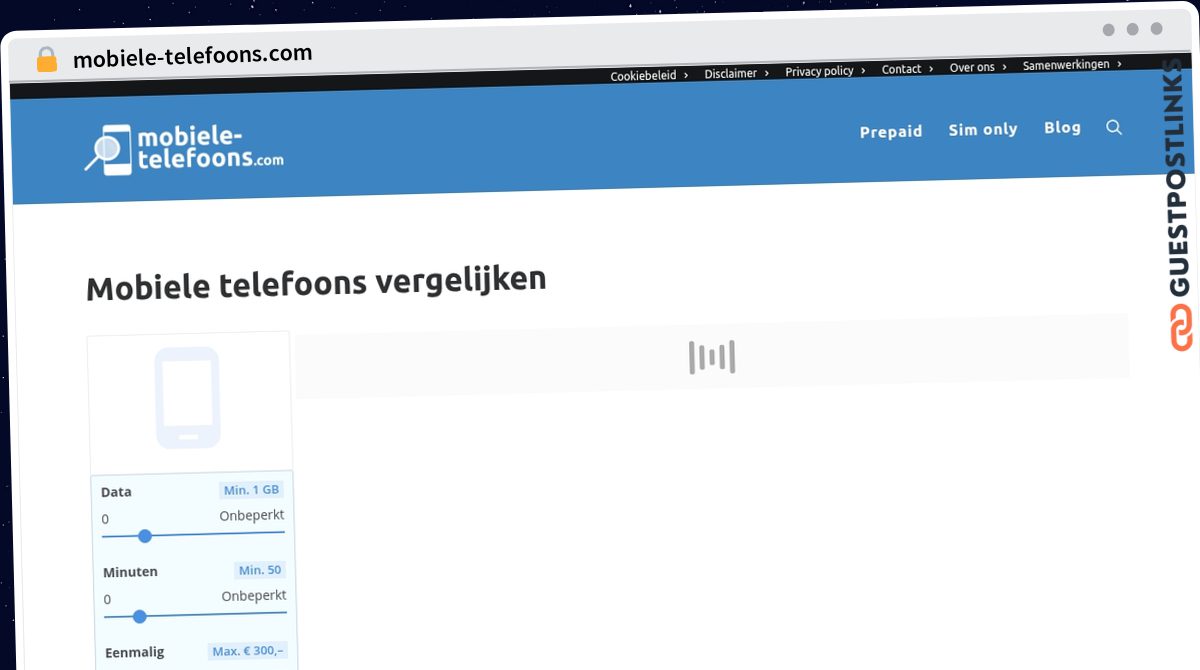The width and height of the screenshot is (1200, 670).
Task: Click the Mobiele telefoons vergelijken heading
Action: 316,283
